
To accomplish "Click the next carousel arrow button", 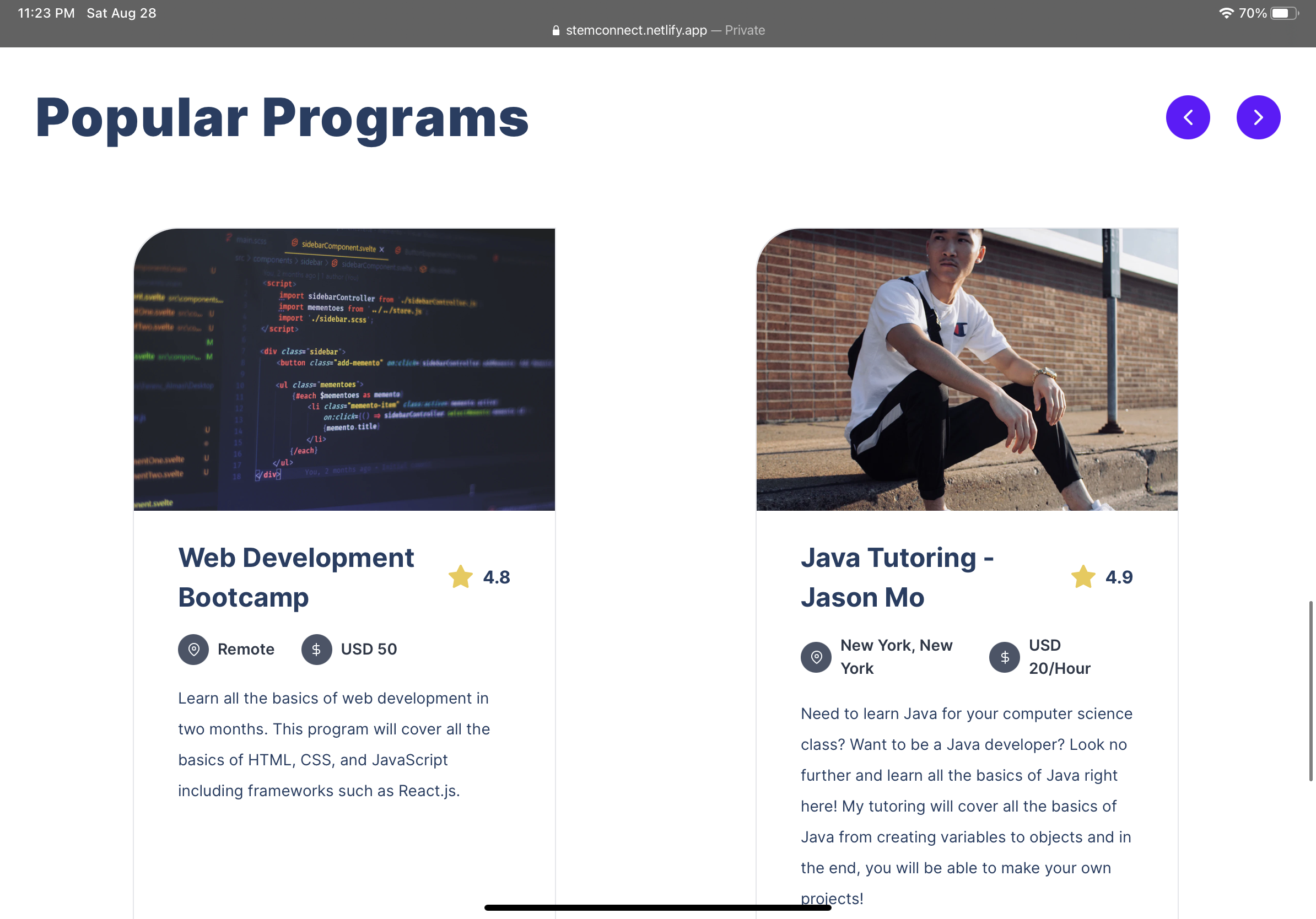I will (1258, 117).
